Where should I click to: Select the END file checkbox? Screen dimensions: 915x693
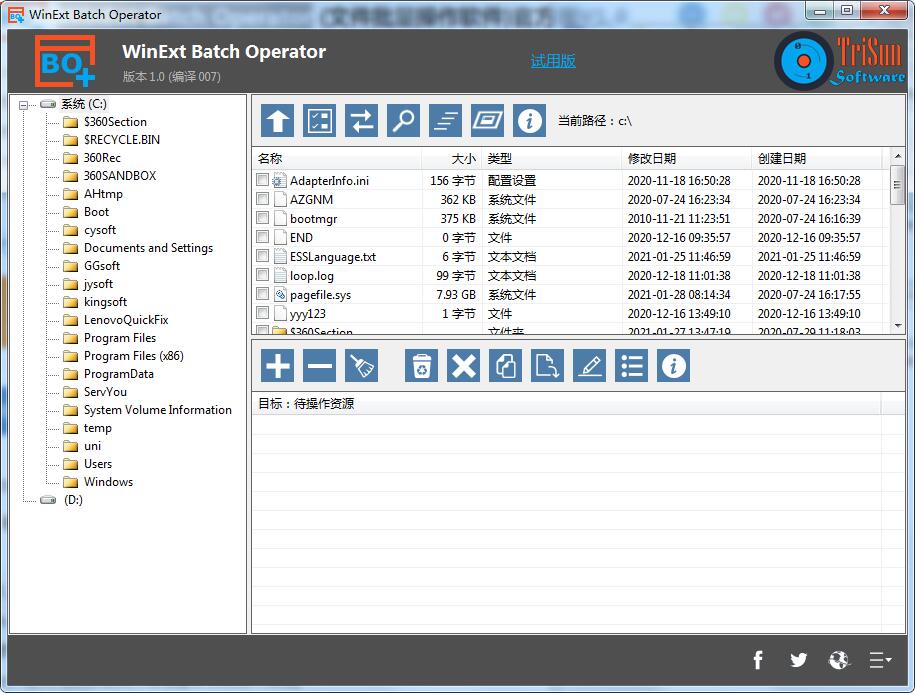tap(263, 237)
